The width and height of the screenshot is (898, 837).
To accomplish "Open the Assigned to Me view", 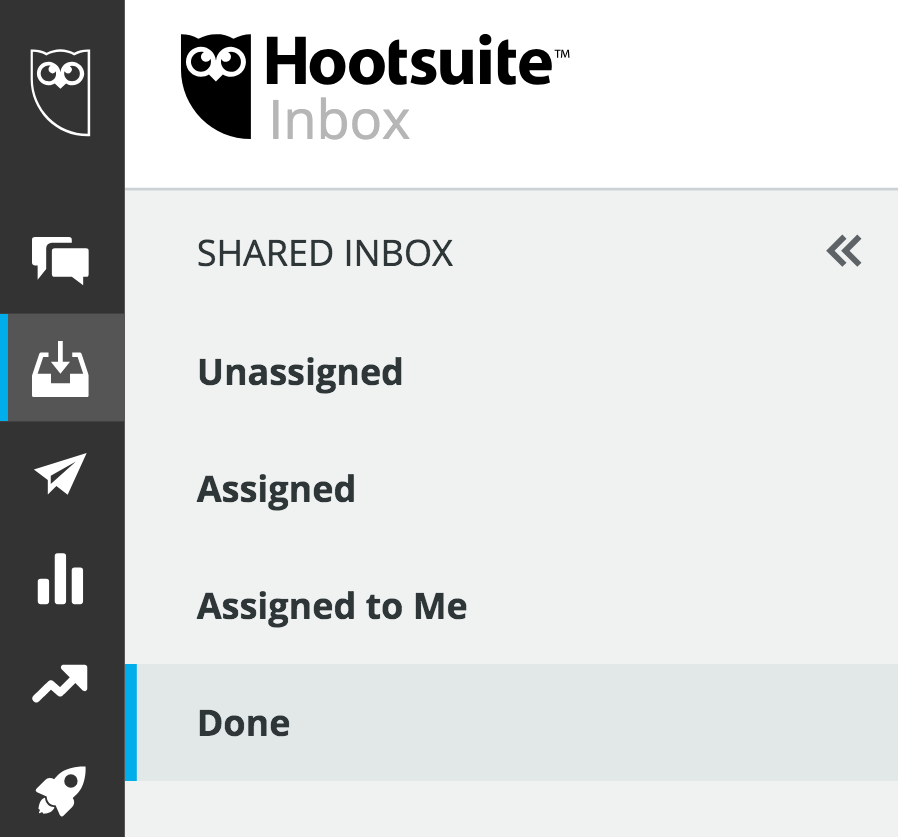I will pyautogui.click(x=331, y=606).
